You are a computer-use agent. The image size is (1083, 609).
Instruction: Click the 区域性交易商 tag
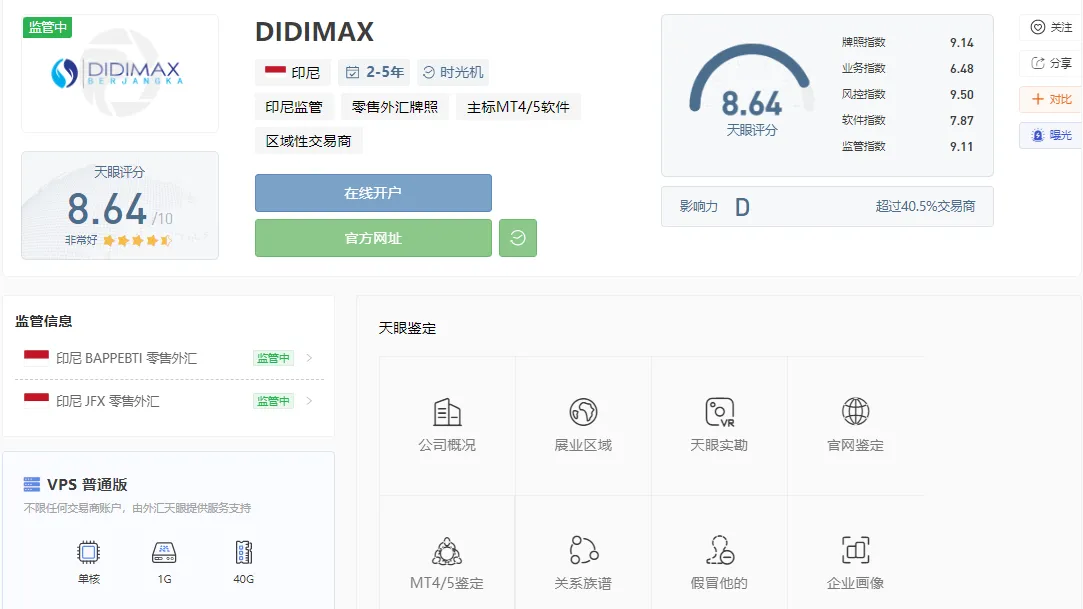[x=308, y=141]
